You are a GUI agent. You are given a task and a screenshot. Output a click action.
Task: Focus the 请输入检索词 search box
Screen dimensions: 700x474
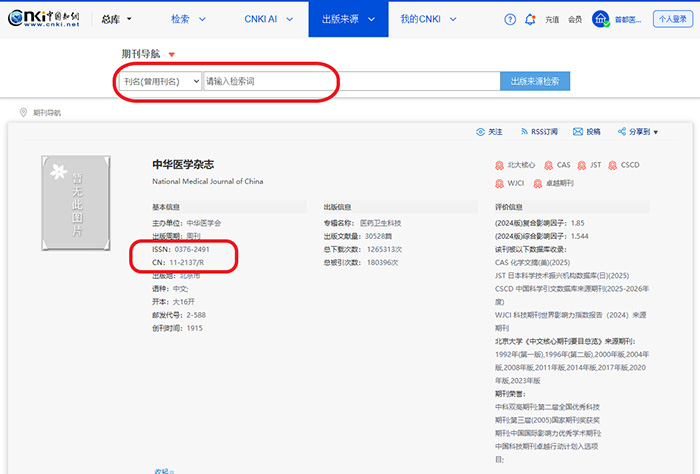pyautogui.click(x=350, y=81)
